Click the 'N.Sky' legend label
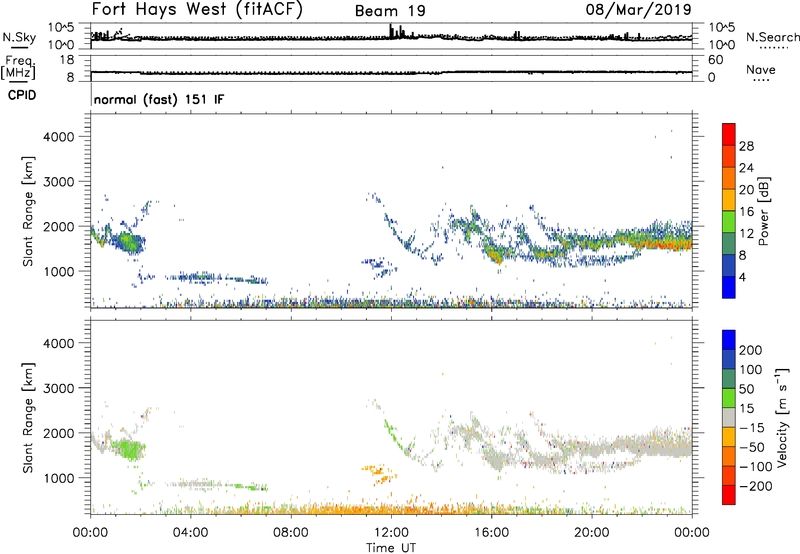 click(19, 37)
